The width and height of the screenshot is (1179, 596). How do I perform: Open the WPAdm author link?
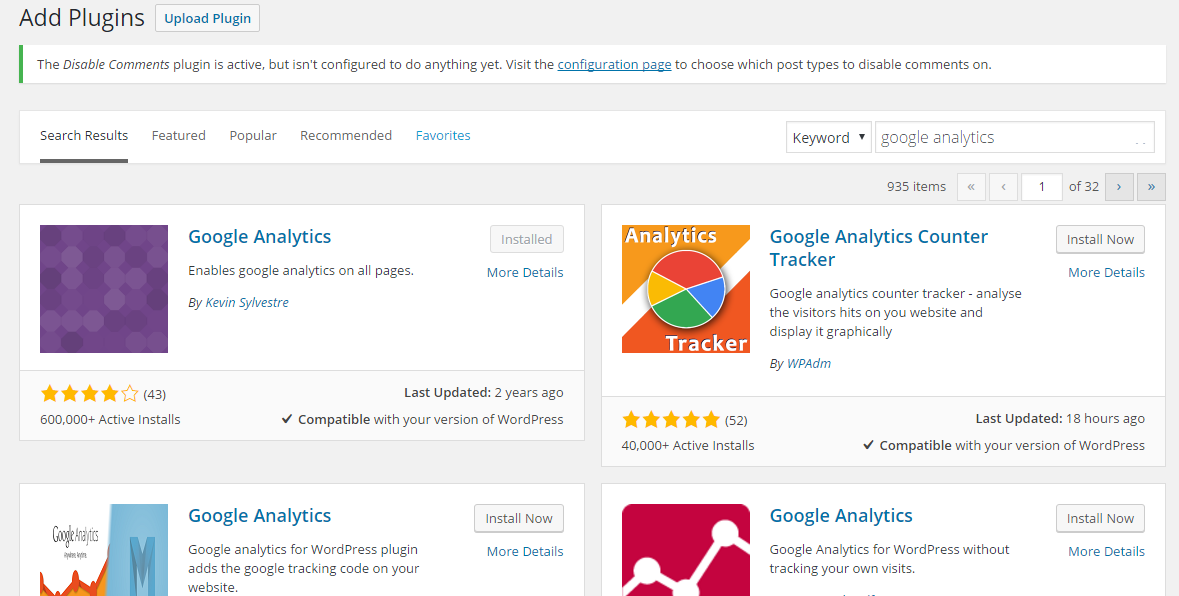click(x=809, y=363)
